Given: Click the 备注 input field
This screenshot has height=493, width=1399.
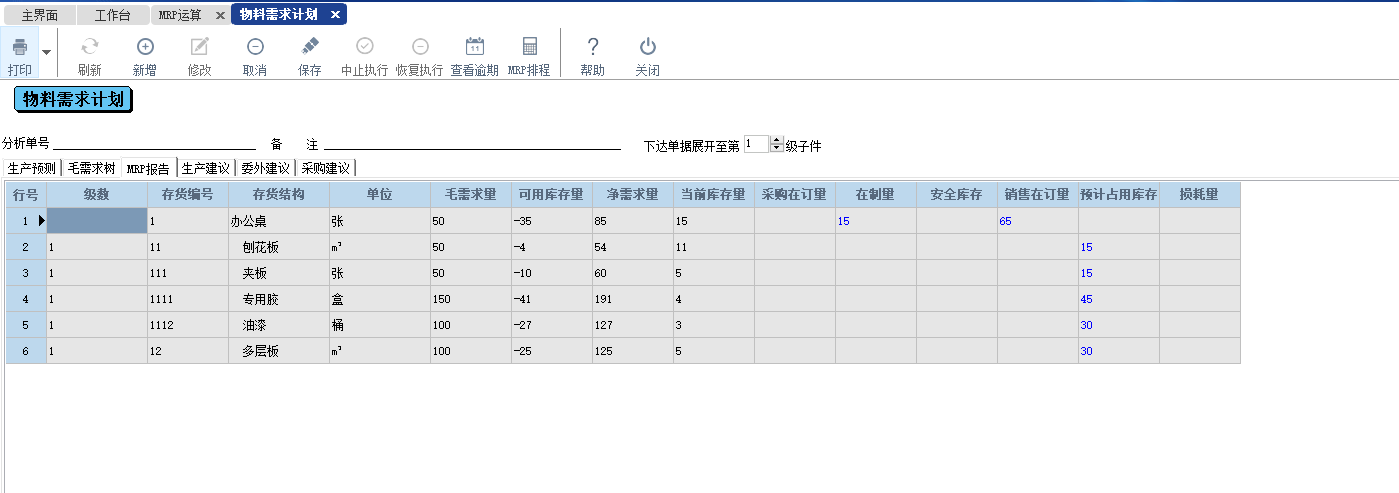Looking at the screenshot, I should pyautogui.click(x=472, y=143).
